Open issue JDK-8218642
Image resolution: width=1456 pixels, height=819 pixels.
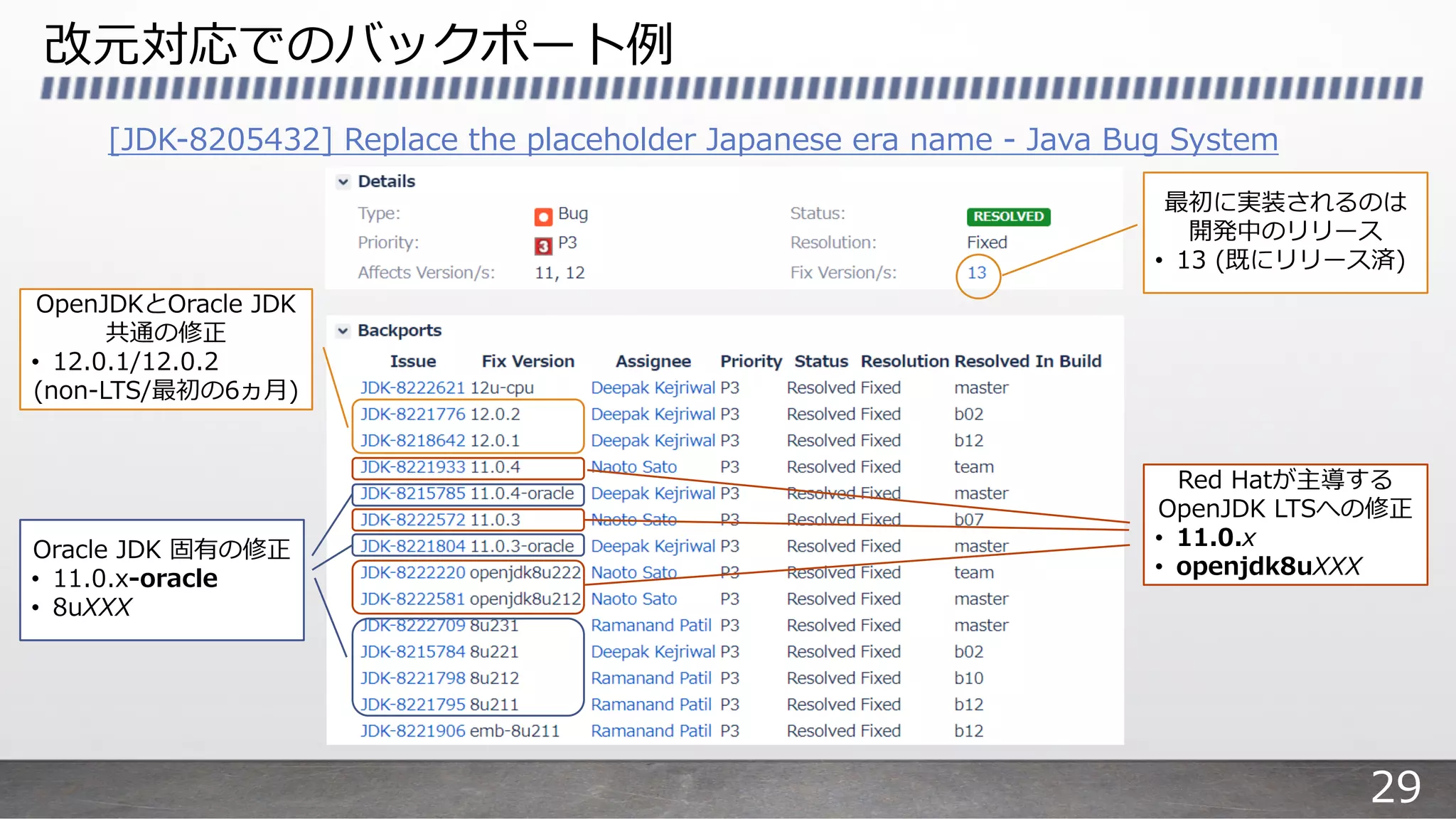click(x=412, y=441)
